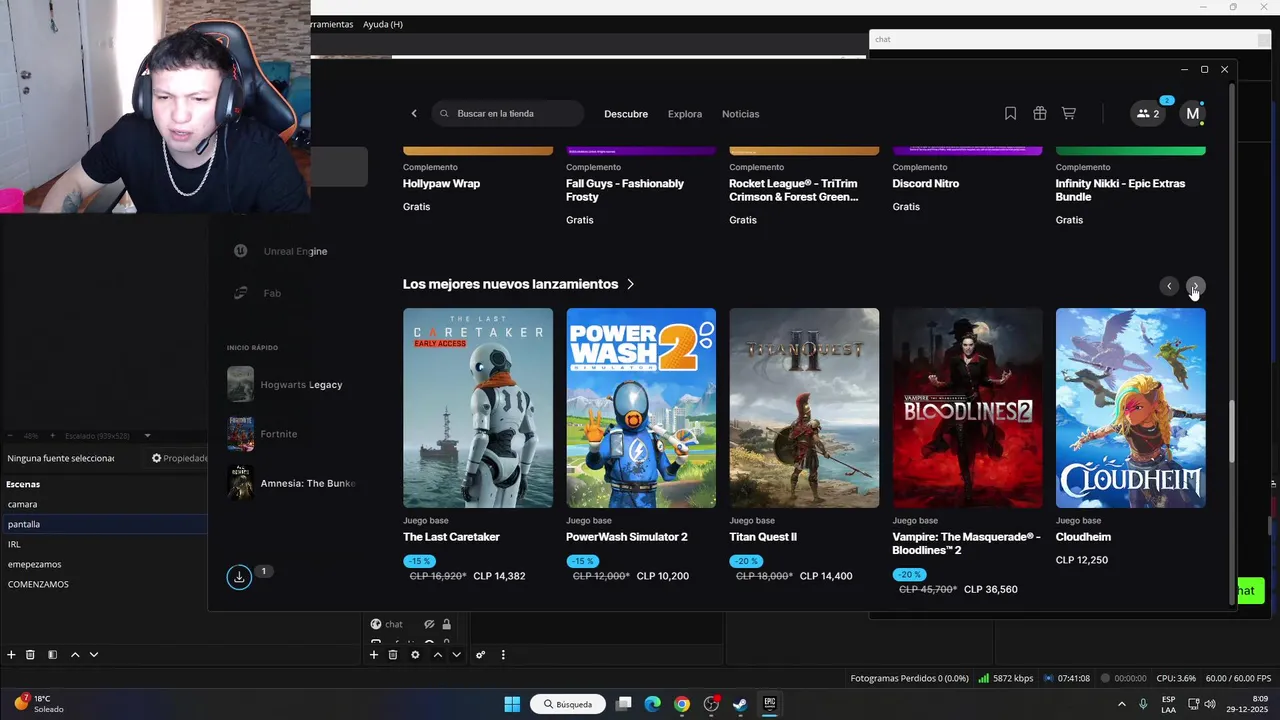Screen dimensions: 1280x720
Task: Toggle lock for the chat source
Action: 447,624
